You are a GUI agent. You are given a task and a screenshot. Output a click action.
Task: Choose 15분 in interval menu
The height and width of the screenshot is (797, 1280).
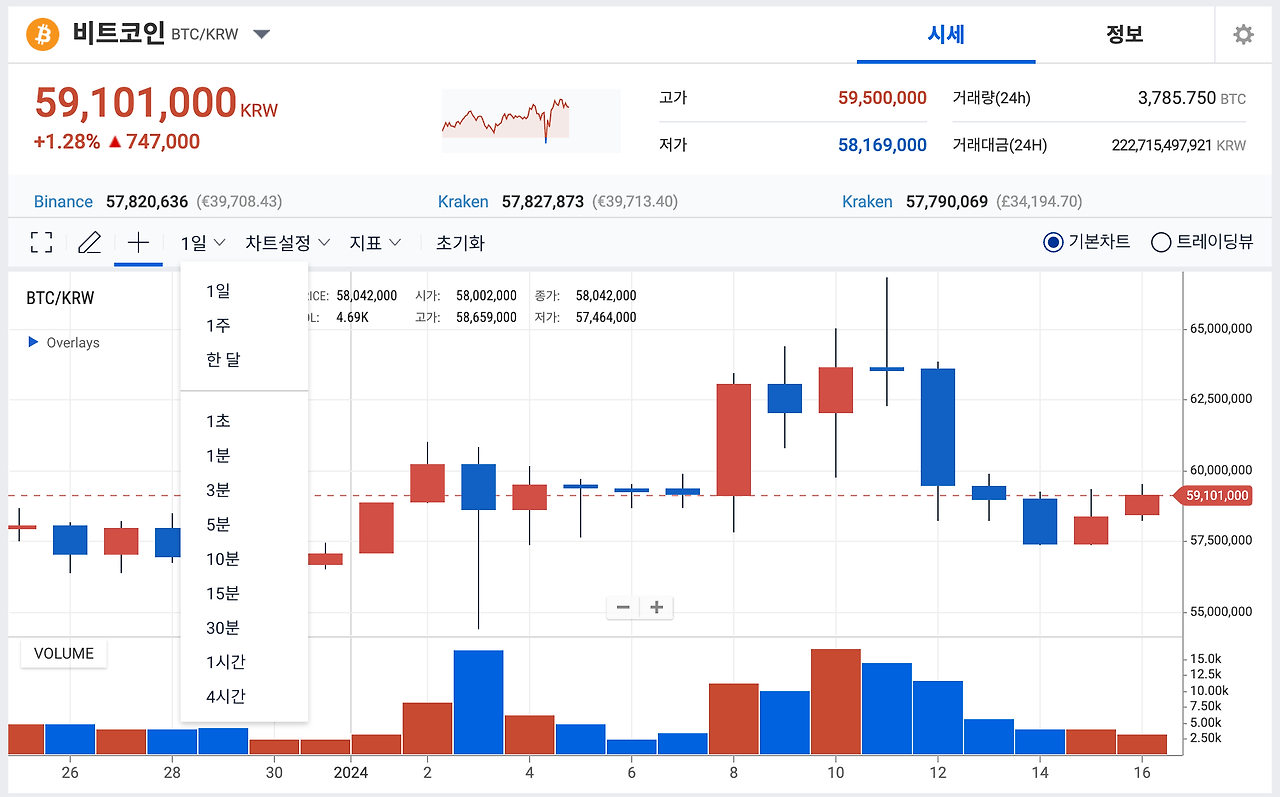(x=244, y=593)
